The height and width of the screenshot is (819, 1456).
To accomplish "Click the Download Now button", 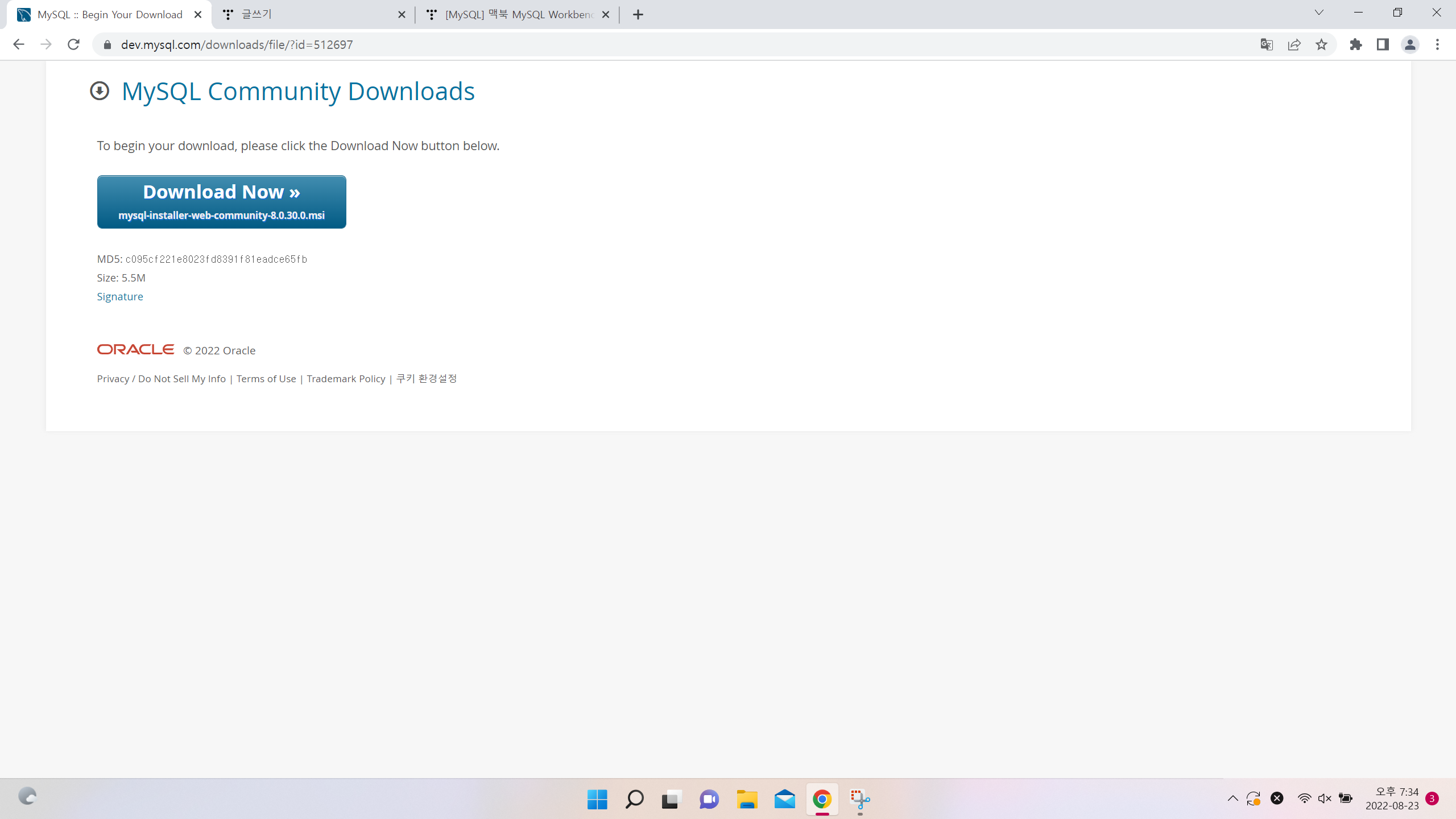I will point(221,202).
